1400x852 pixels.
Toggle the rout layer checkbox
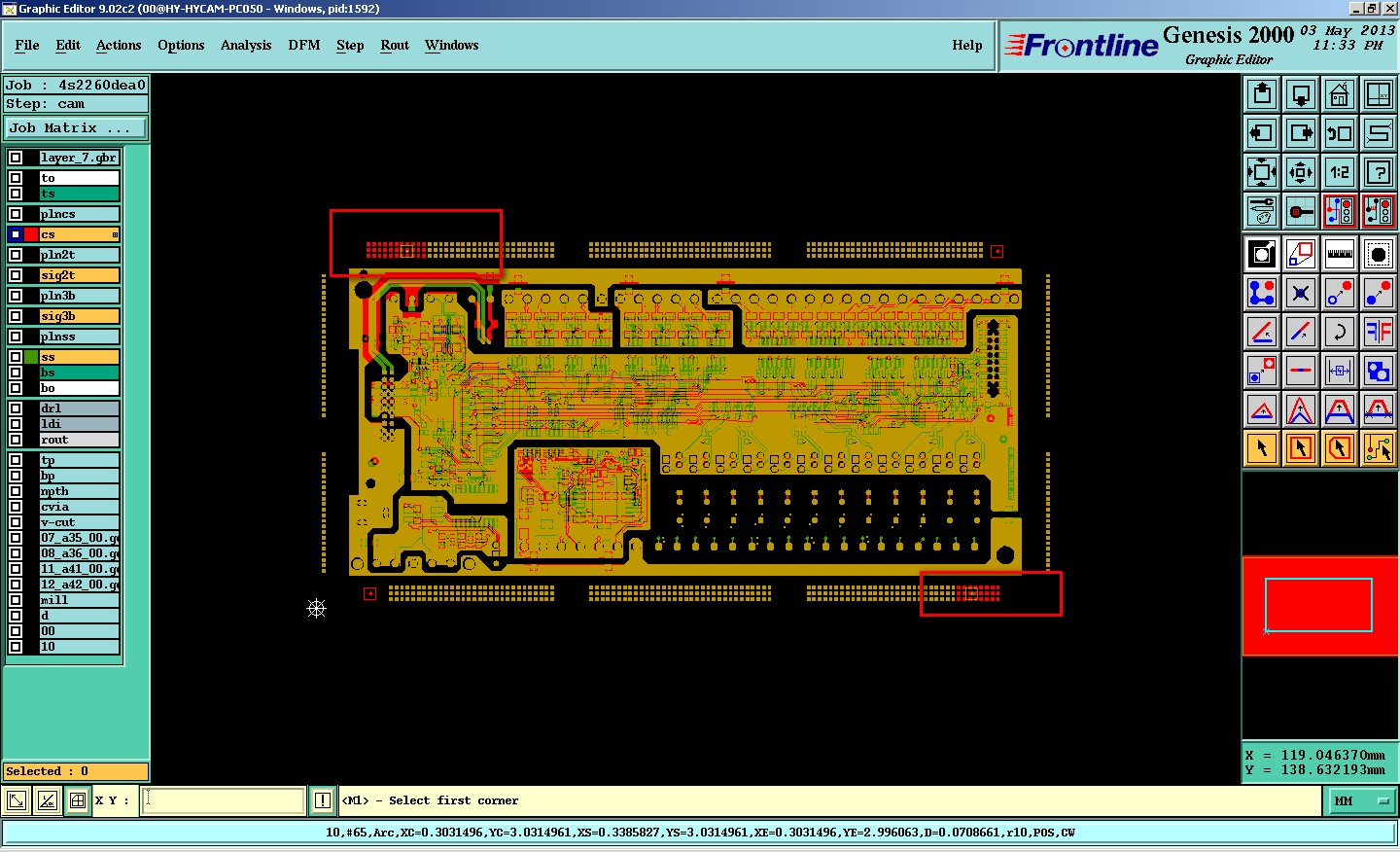(16, 440)
